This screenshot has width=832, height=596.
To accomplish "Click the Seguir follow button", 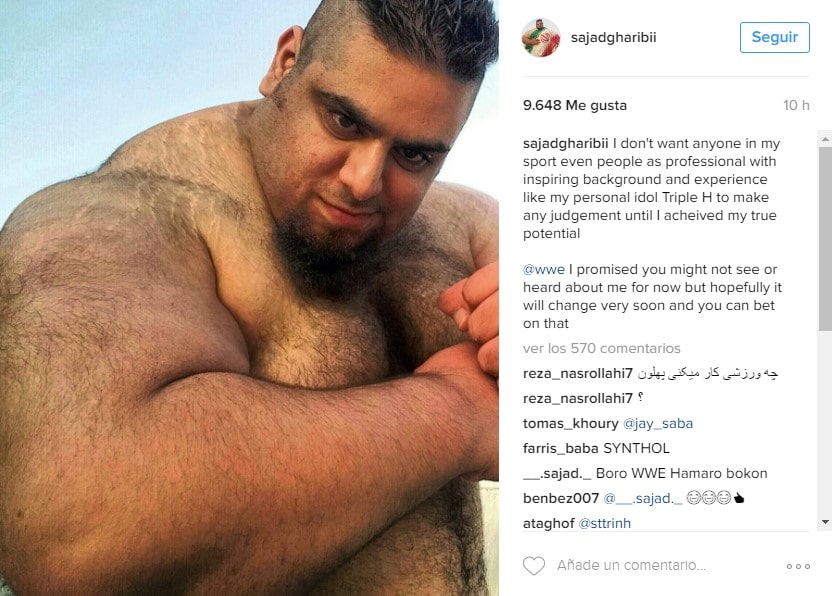I will (775, 37).
